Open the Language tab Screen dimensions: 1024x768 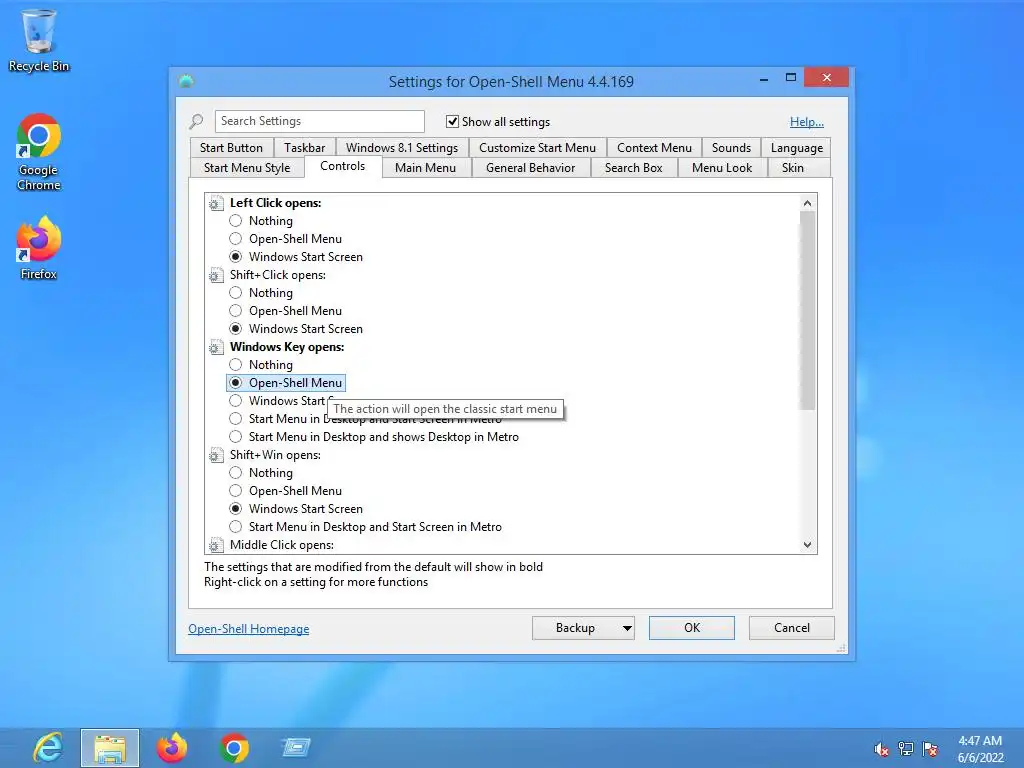click(x=796, y=148)
